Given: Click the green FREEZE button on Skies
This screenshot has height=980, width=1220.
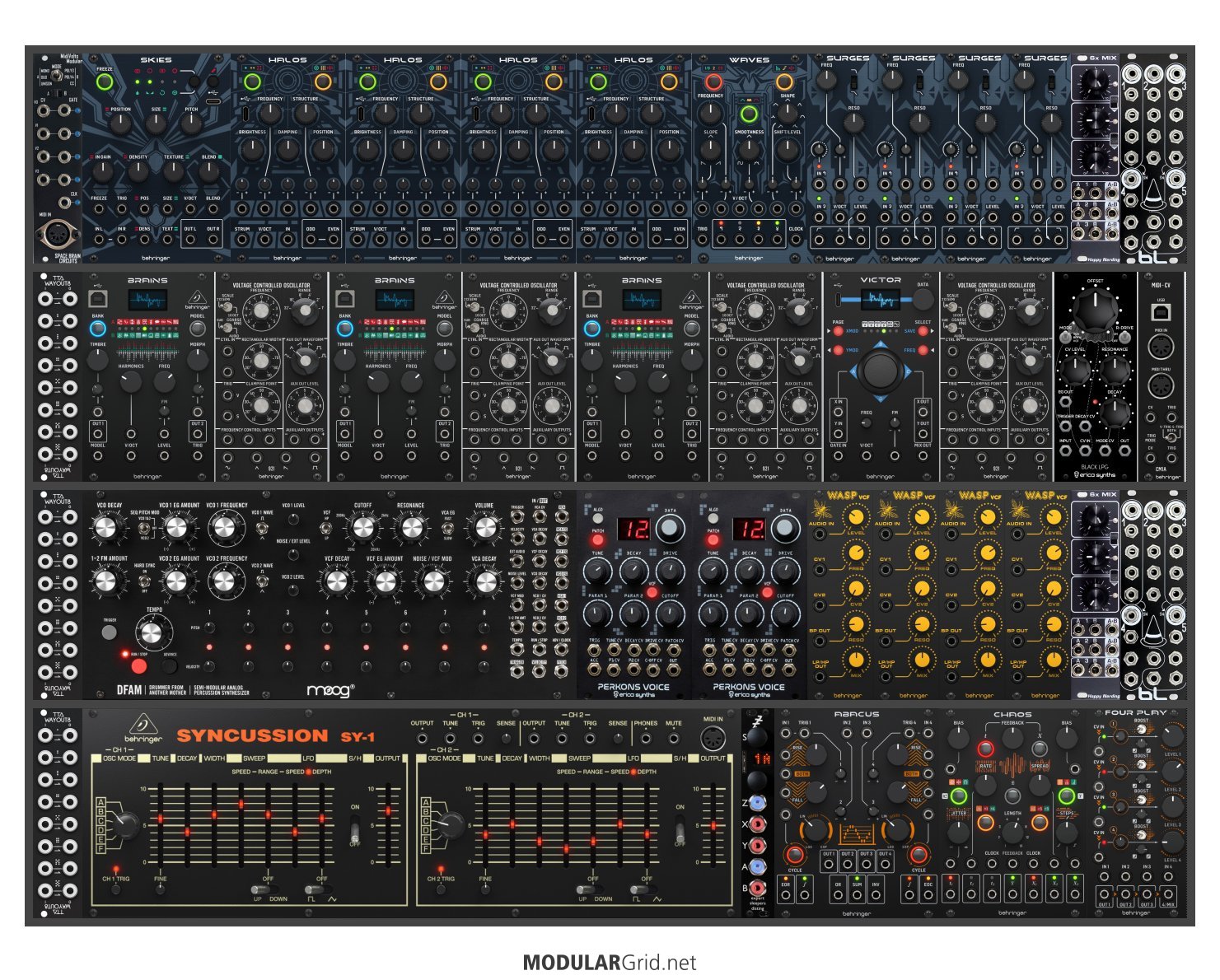Looking at the screenshot, I should tap(105, 82).
